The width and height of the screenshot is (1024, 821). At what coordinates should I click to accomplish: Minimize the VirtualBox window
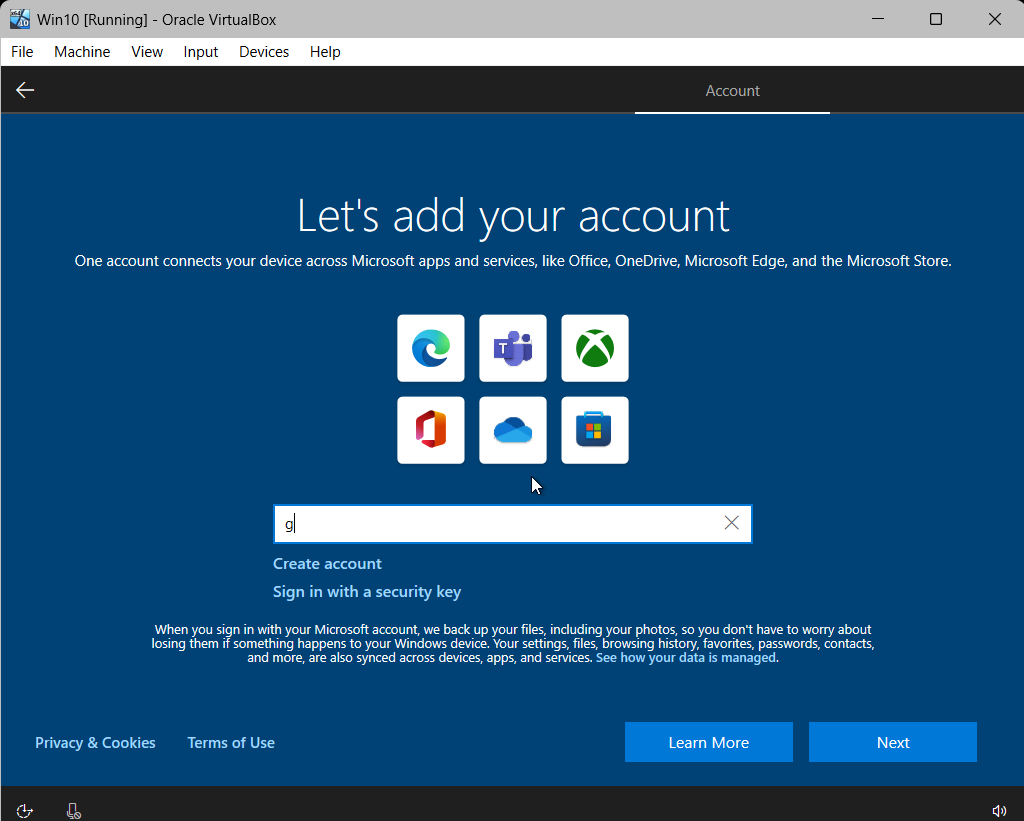point(878,19)
